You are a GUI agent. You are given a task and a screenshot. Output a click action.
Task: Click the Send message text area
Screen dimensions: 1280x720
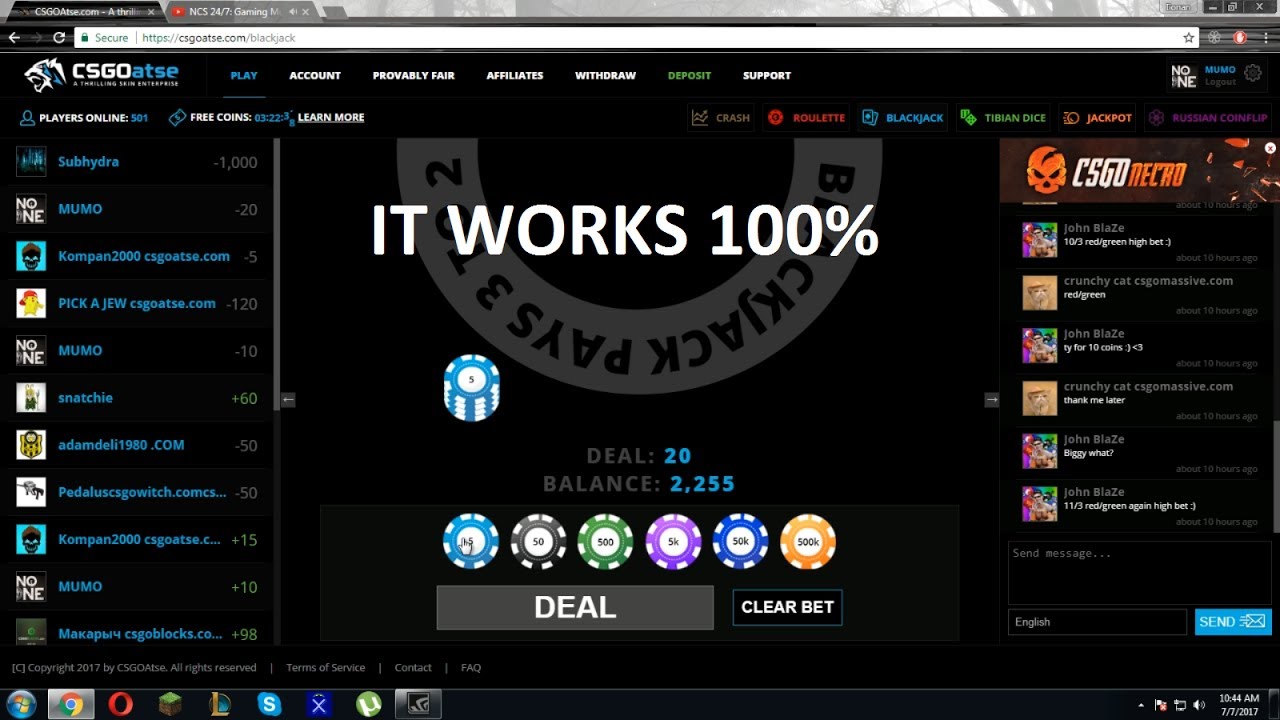coord(1140,572)
